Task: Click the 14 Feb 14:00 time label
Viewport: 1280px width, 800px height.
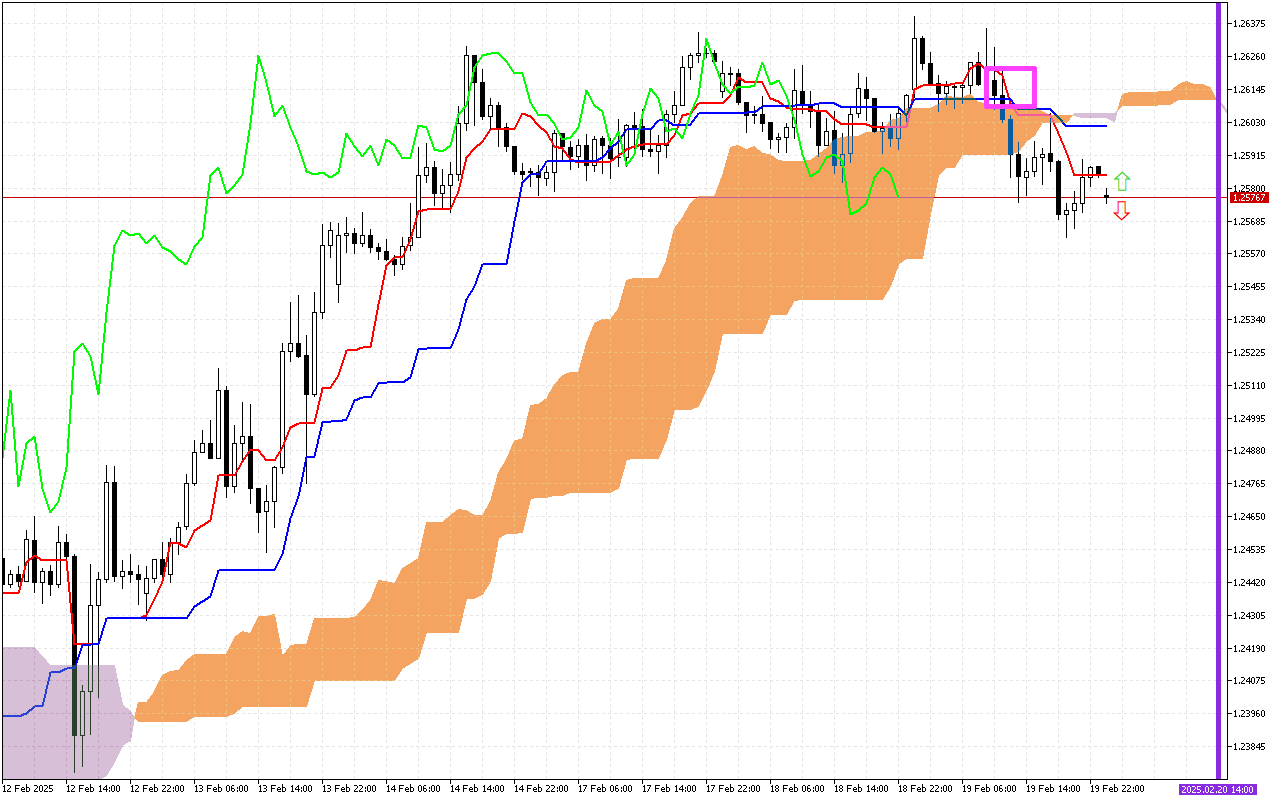Action: [477, 789]
